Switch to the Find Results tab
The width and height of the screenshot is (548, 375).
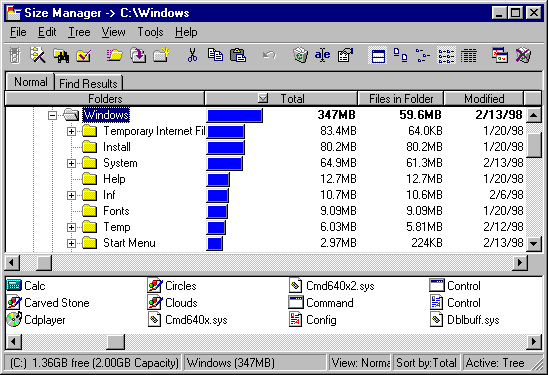88,83
